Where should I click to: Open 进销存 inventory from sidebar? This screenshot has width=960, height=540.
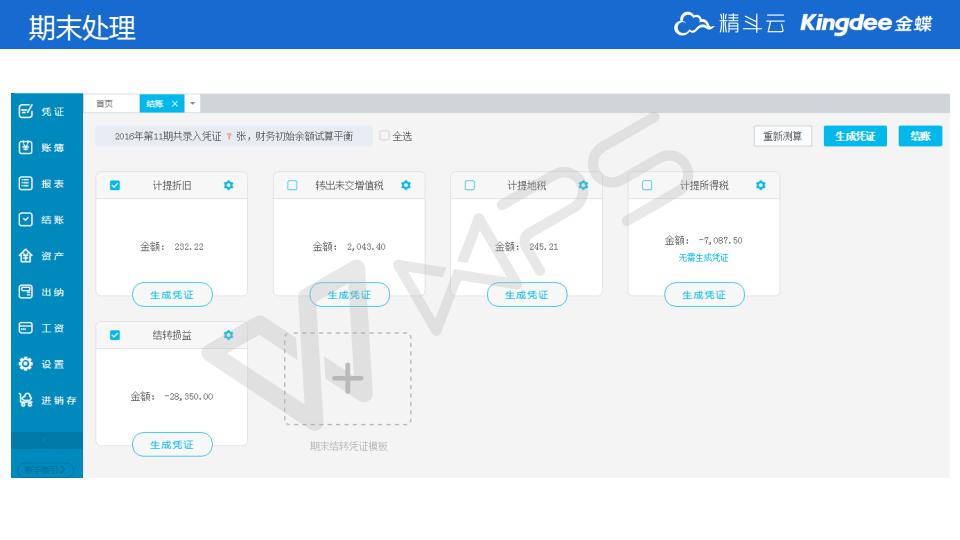(47, 400)
